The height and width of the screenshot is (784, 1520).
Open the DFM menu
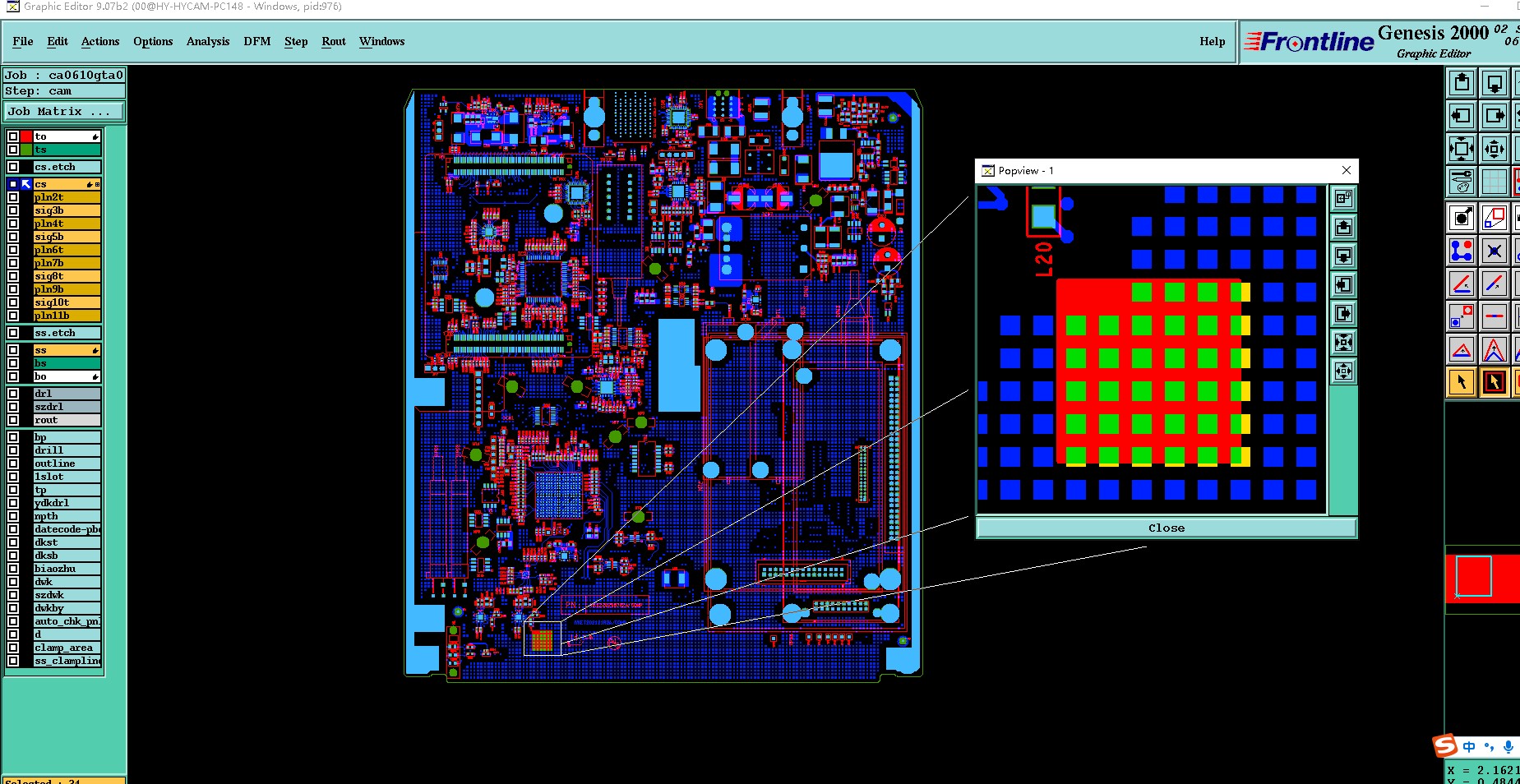[257, 41]
